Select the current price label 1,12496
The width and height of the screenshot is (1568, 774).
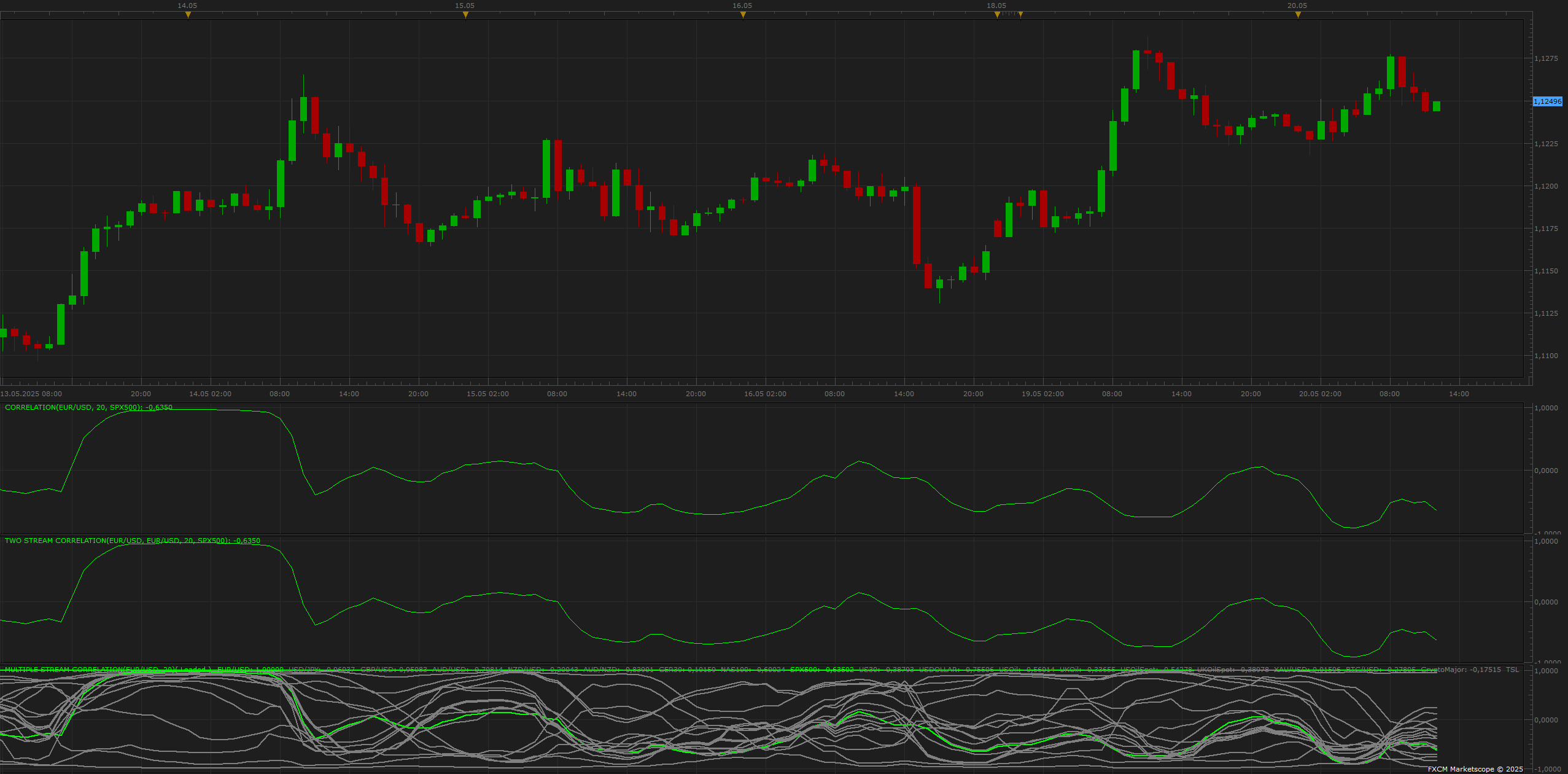pyautogui.click(x=1547, y=101)
